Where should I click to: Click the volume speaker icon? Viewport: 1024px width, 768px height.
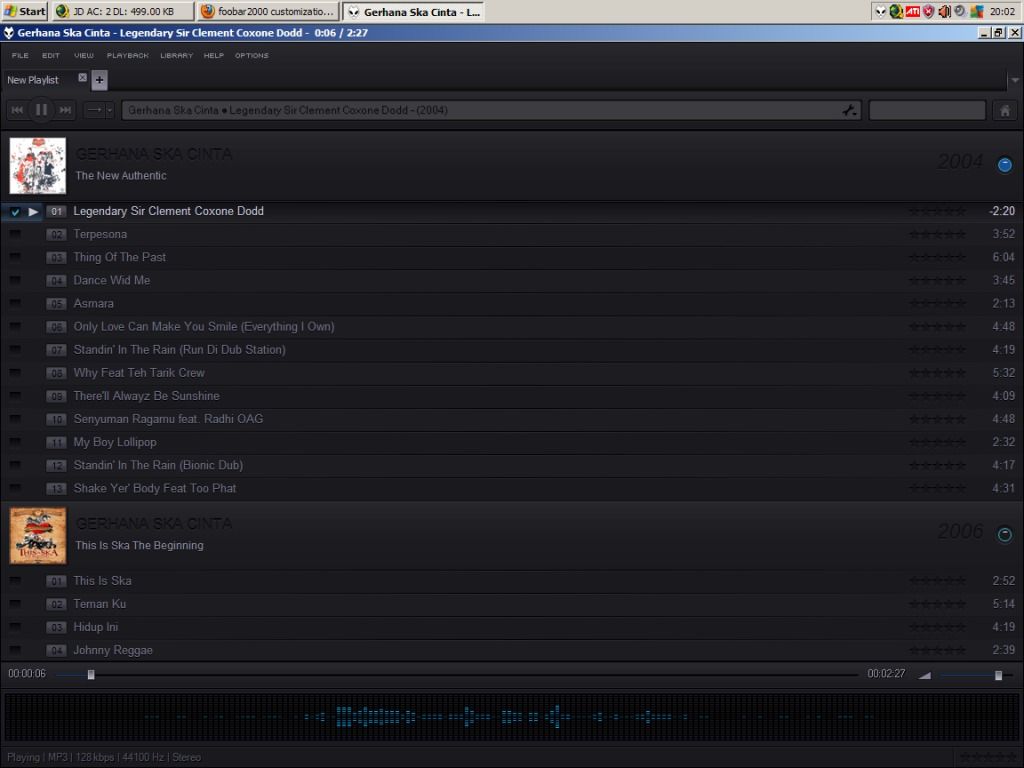(x=924, y=675)
